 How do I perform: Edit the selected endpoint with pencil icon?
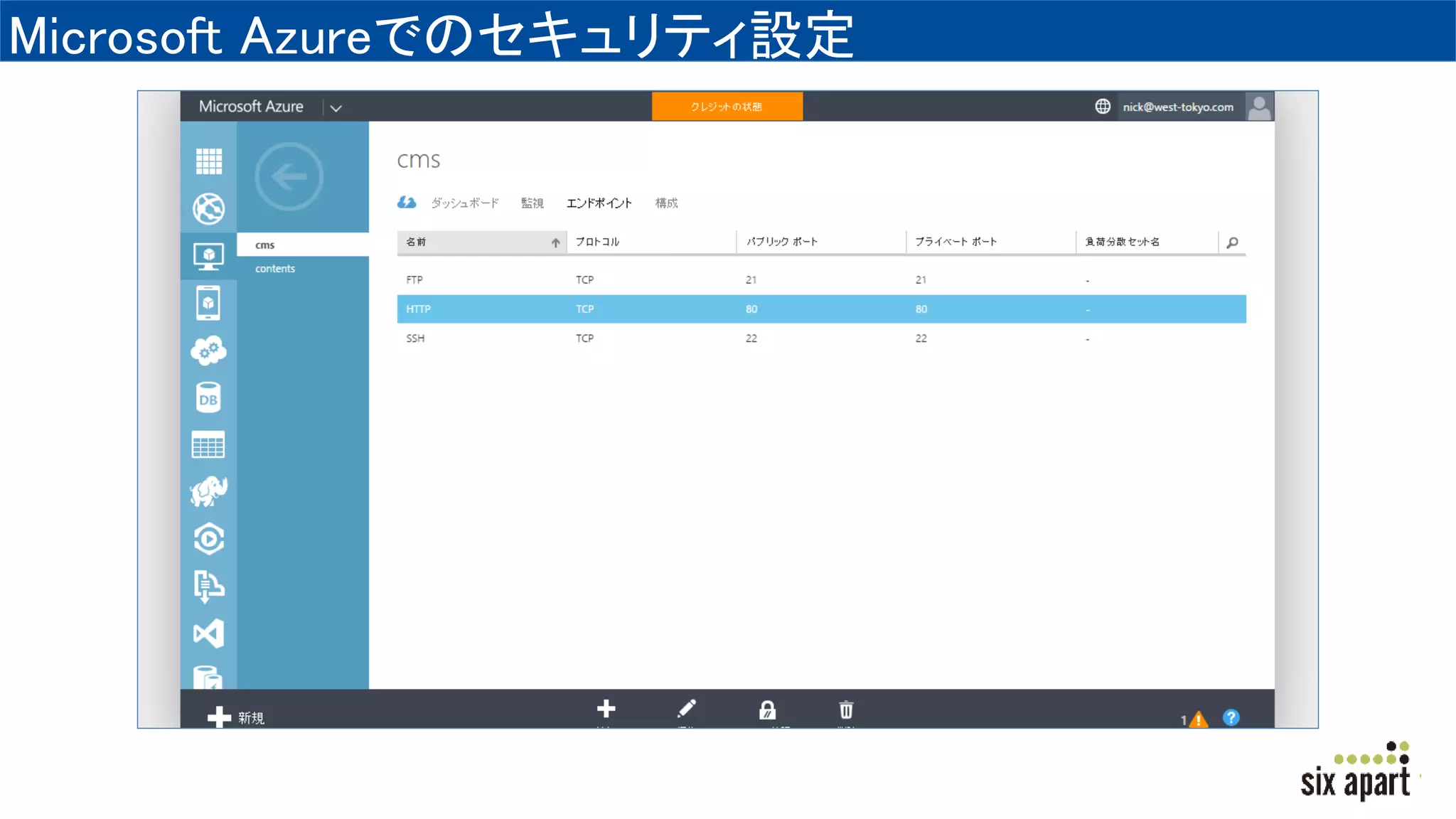(686, 709)
